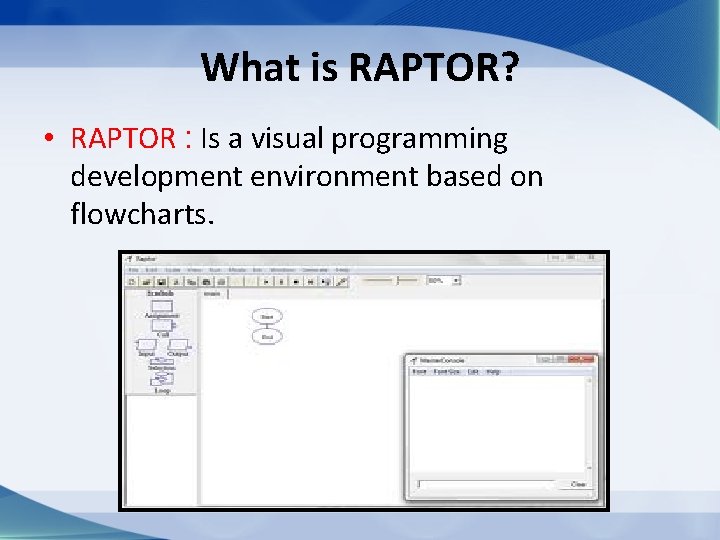The width and height of the screenshot is (720, 540).
Task: Click the MasterConsole command input field
Action: pos(486,484)
